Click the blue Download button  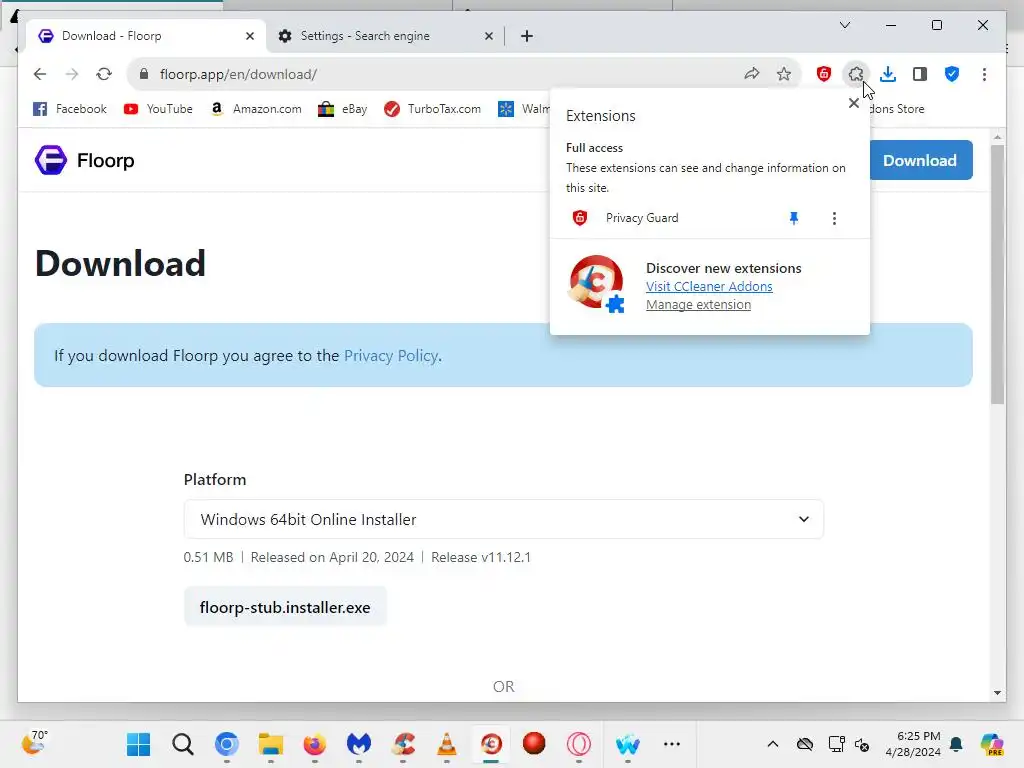tap(921, 160)
